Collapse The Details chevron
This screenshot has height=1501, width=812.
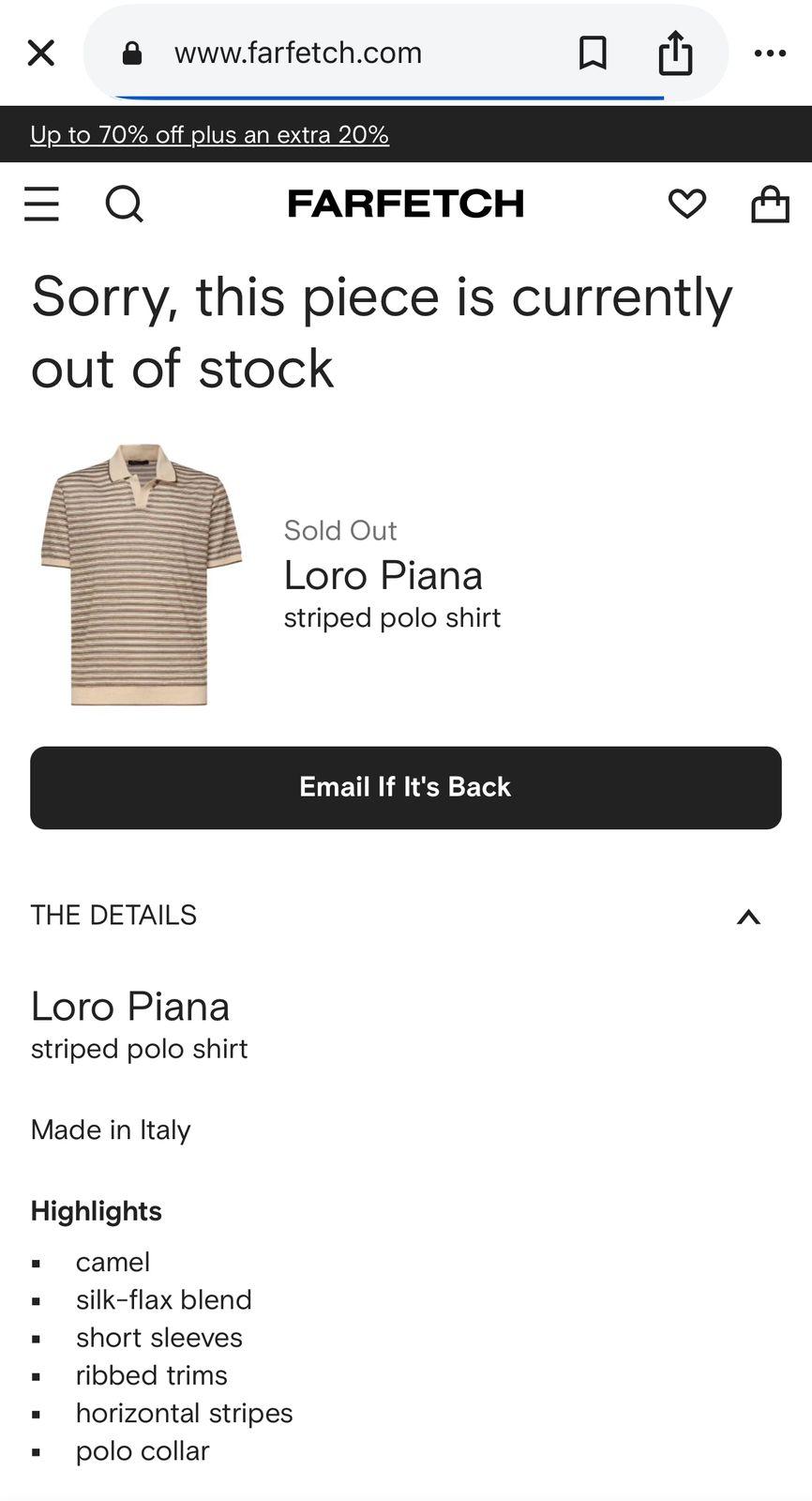click(748, 917)
